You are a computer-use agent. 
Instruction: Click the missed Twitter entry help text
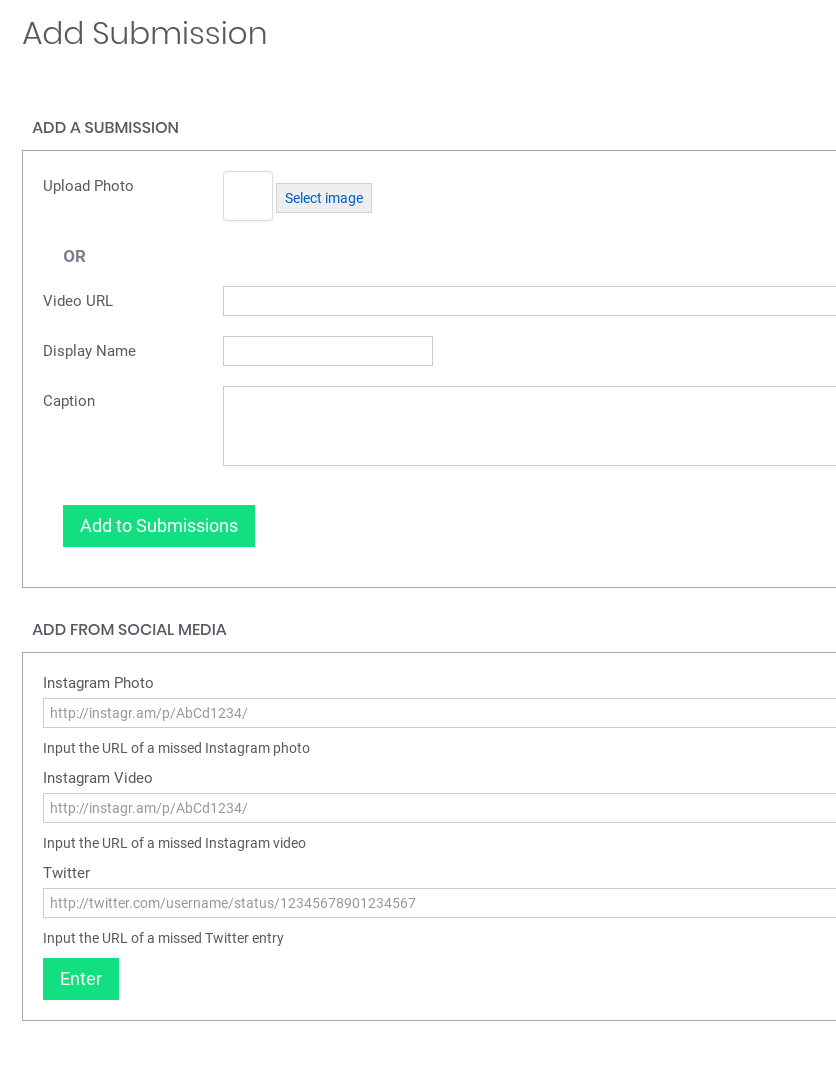coord(163,938)
